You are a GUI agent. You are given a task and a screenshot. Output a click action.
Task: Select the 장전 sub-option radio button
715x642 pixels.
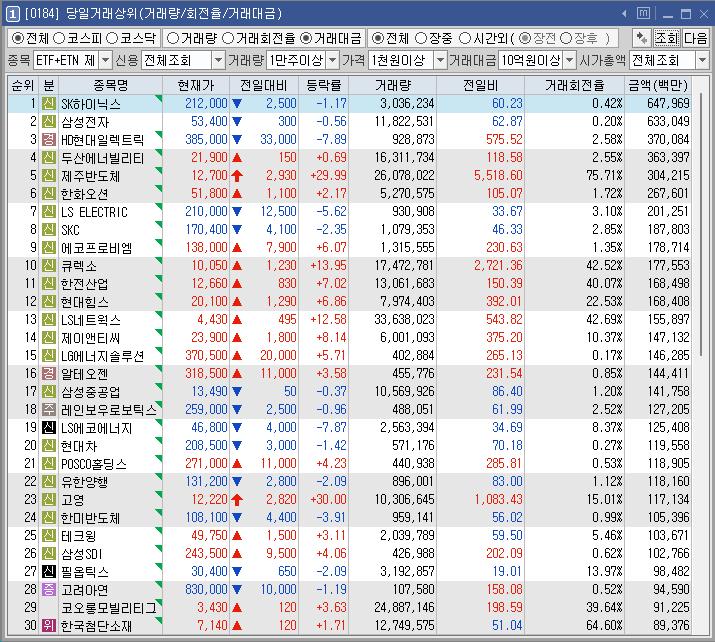click(x=525, y=38)
